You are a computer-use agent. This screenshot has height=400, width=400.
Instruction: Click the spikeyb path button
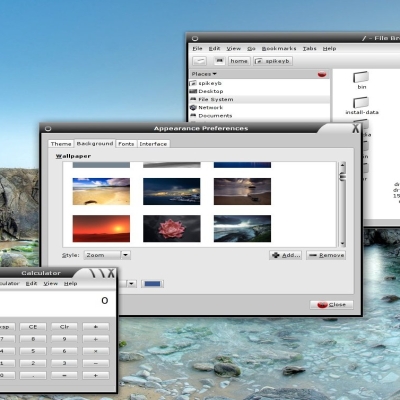[x=273, y=61]
